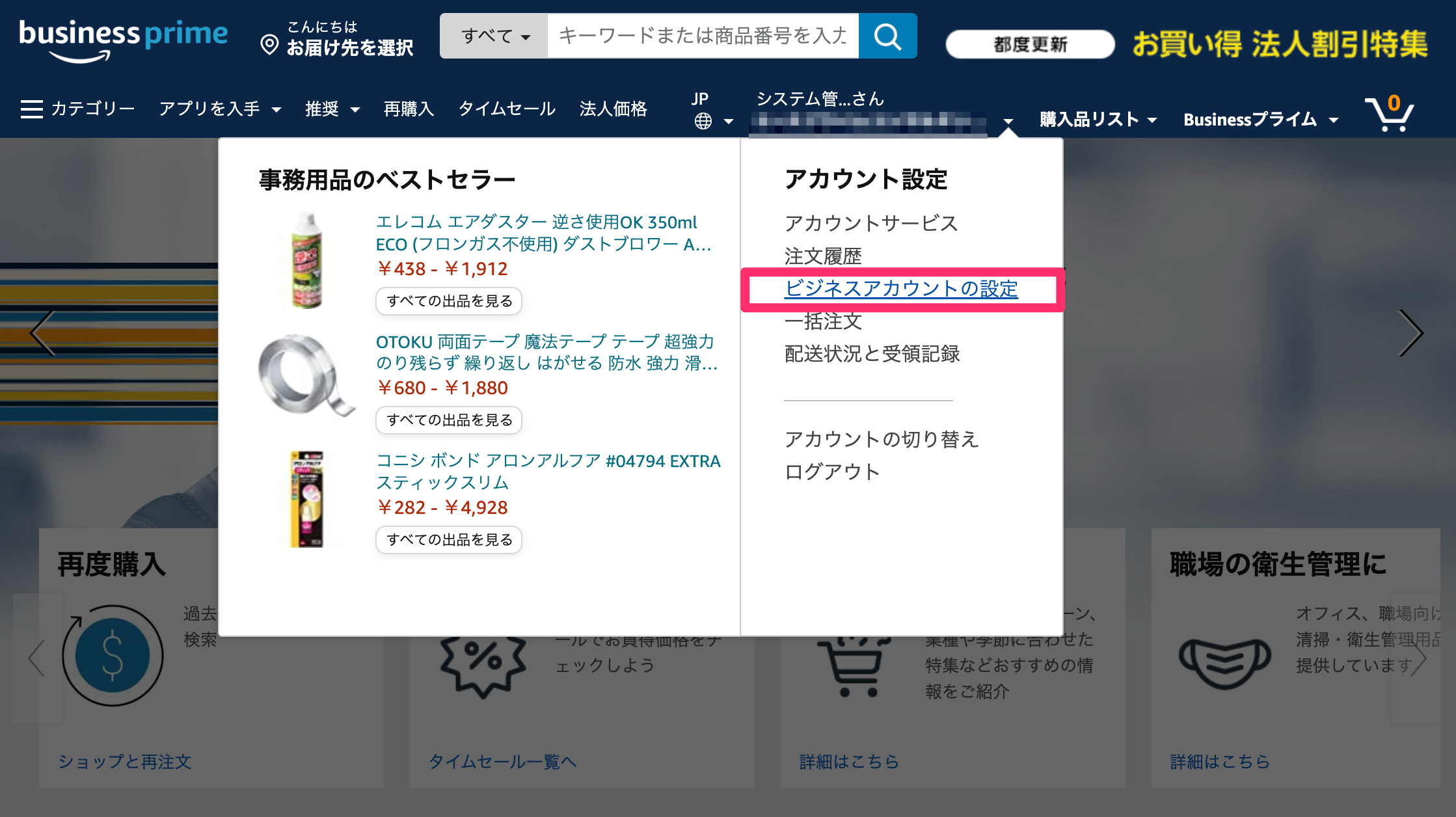
Task: Expand the Businessプライム dropdown
Action: click(x=1261, y=120)
